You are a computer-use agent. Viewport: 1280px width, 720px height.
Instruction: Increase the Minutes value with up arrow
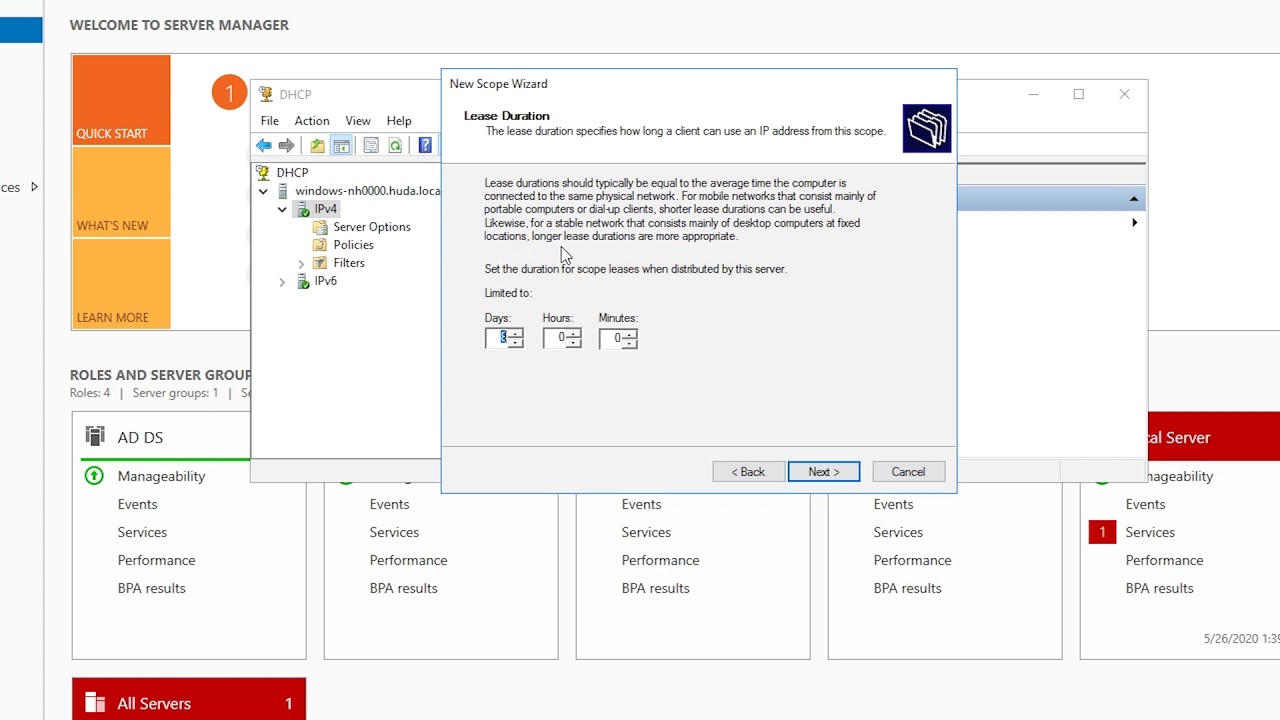(630, 334)
